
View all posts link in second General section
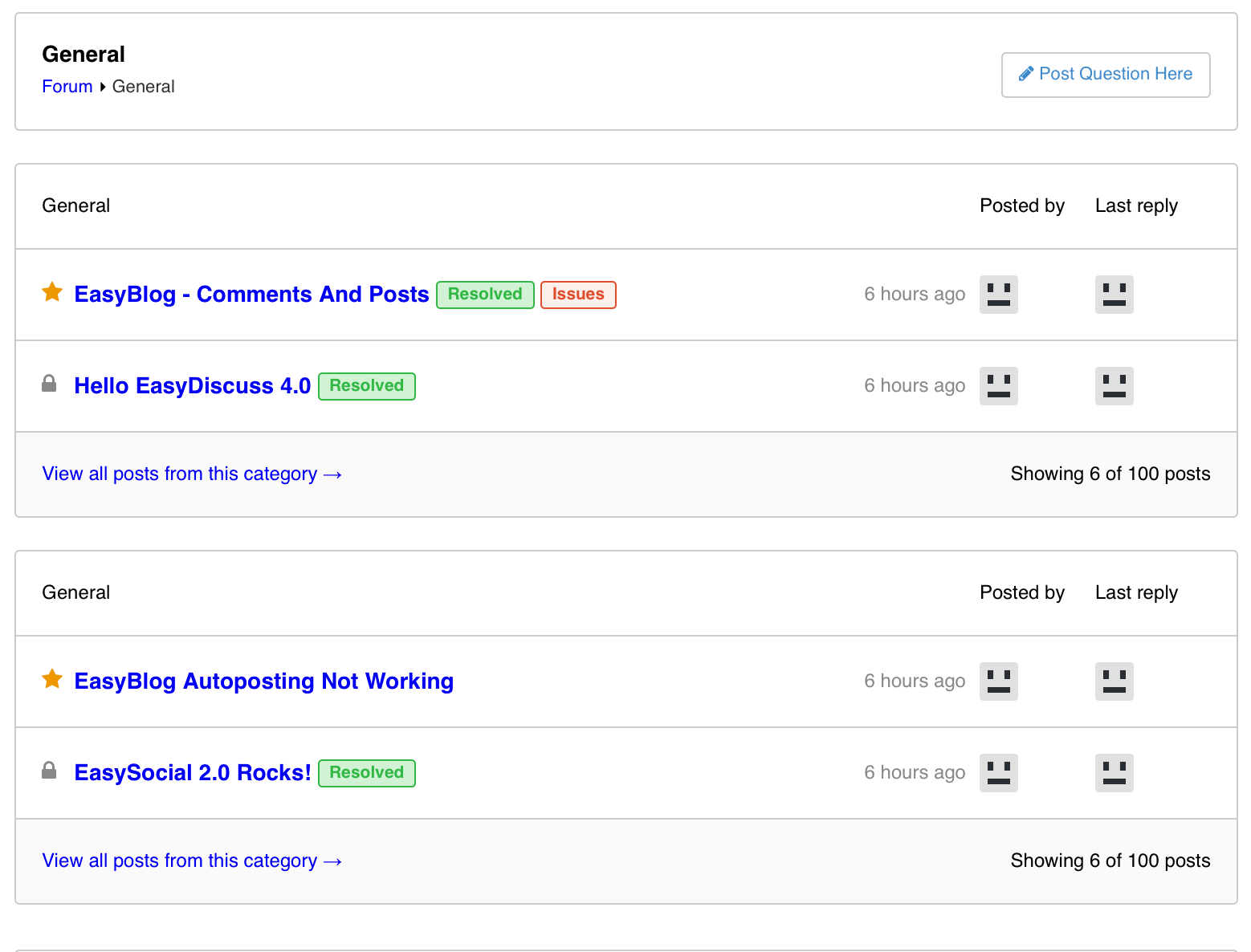click(x=192, y=860)
